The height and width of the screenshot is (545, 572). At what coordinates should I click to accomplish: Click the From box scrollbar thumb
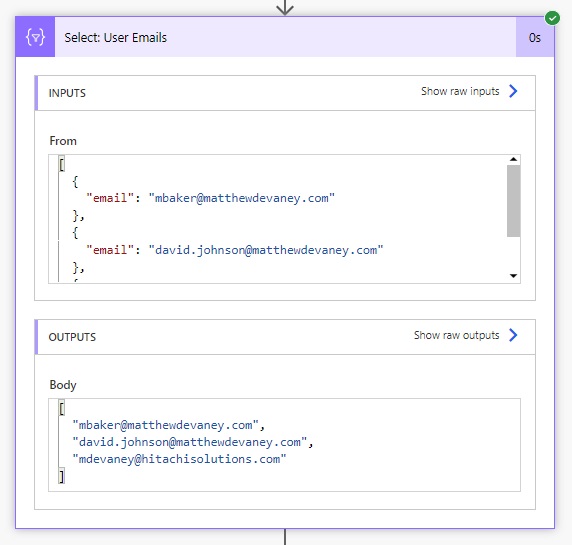(x=513, y=201)
